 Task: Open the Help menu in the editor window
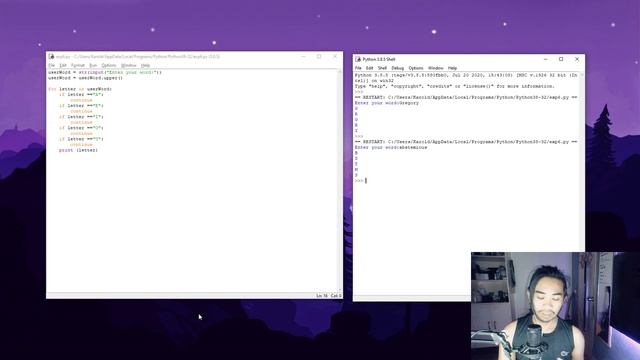point(145,65)
